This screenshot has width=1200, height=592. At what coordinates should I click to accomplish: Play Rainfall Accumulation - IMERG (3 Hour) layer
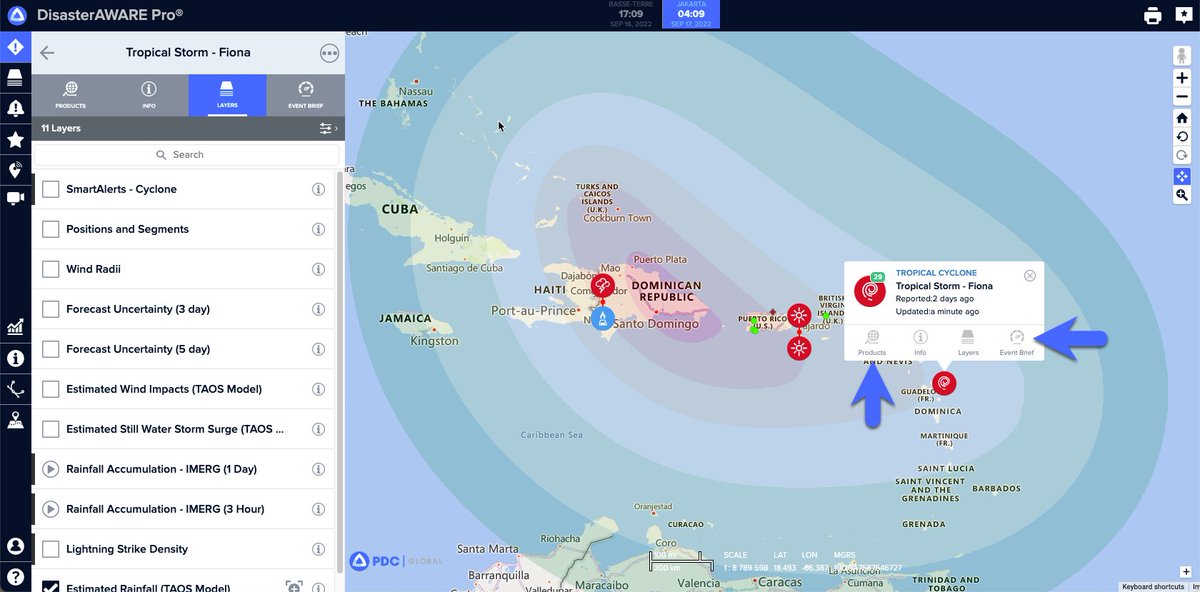50,509
